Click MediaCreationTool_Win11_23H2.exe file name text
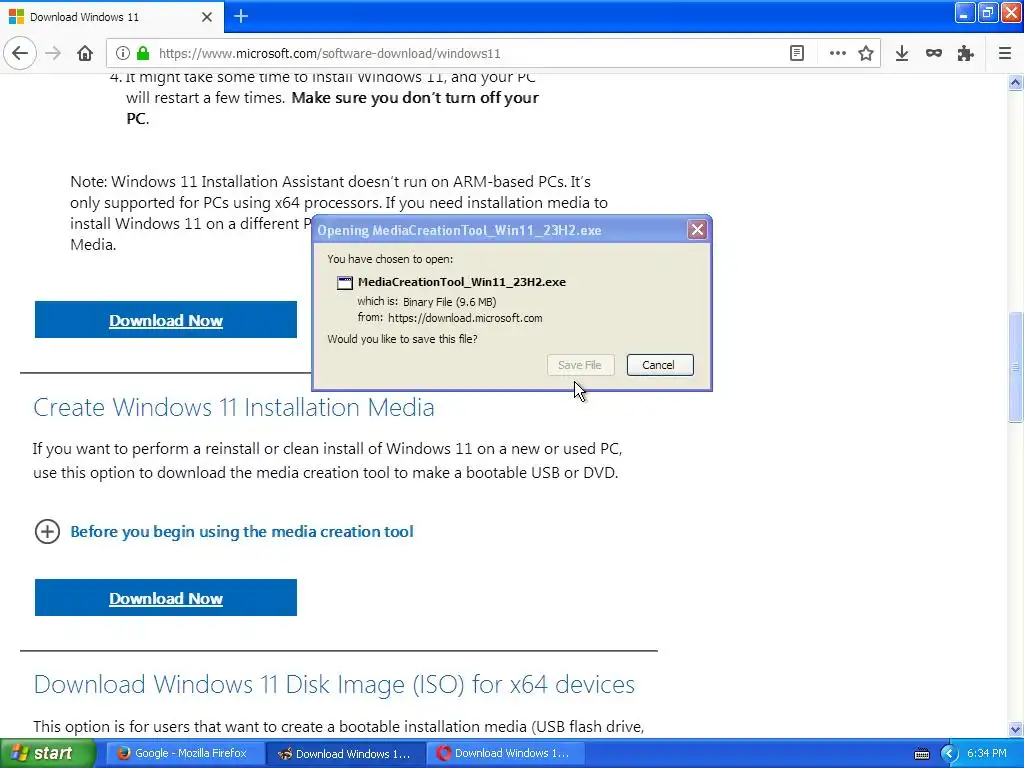Viewport: 1024px width, 768px height. click(x=462, y=282)
